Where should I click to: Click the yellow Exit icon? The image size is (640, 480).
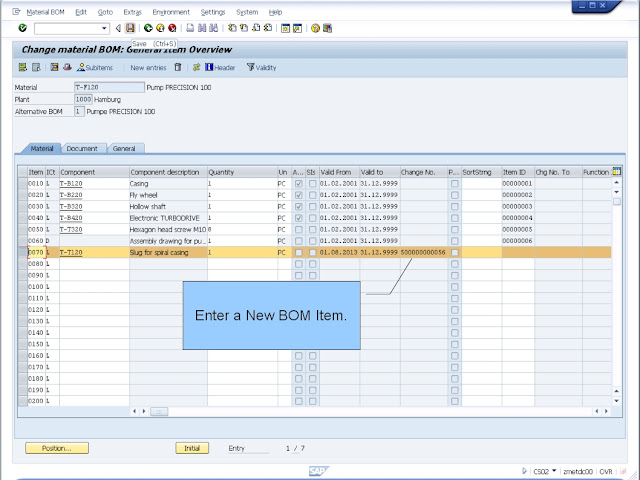pyautogui.click(x=160, y=28)
